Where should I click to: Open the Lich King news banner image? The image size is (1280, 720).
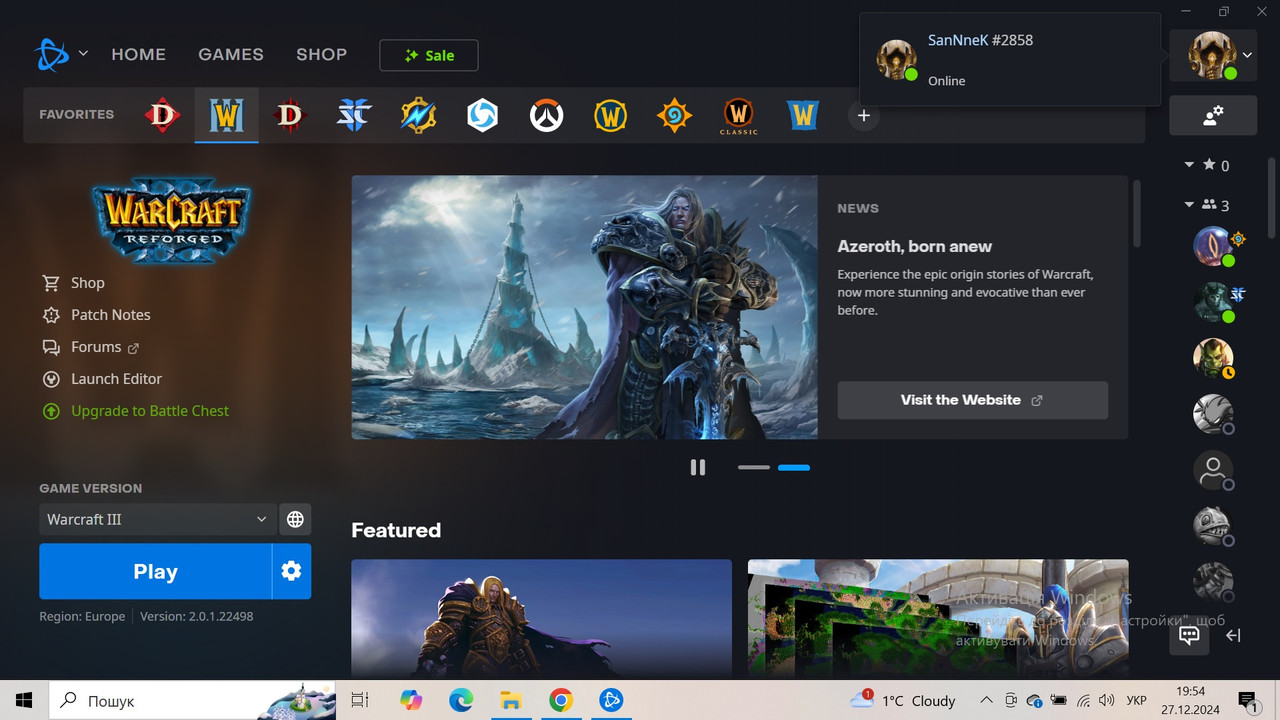584,307
